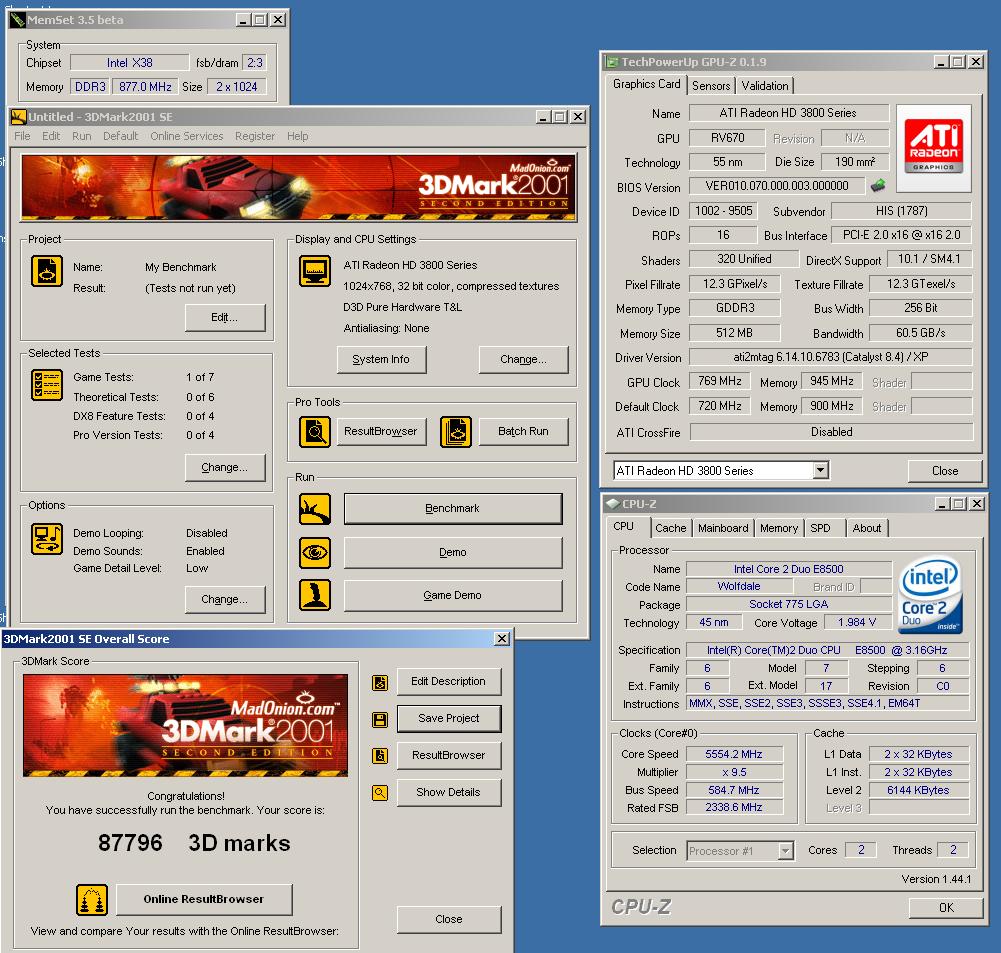Screen dimensions: 1001x953
Task: Click Change button under Selected Tests
Action: click(x=225, y=467)
